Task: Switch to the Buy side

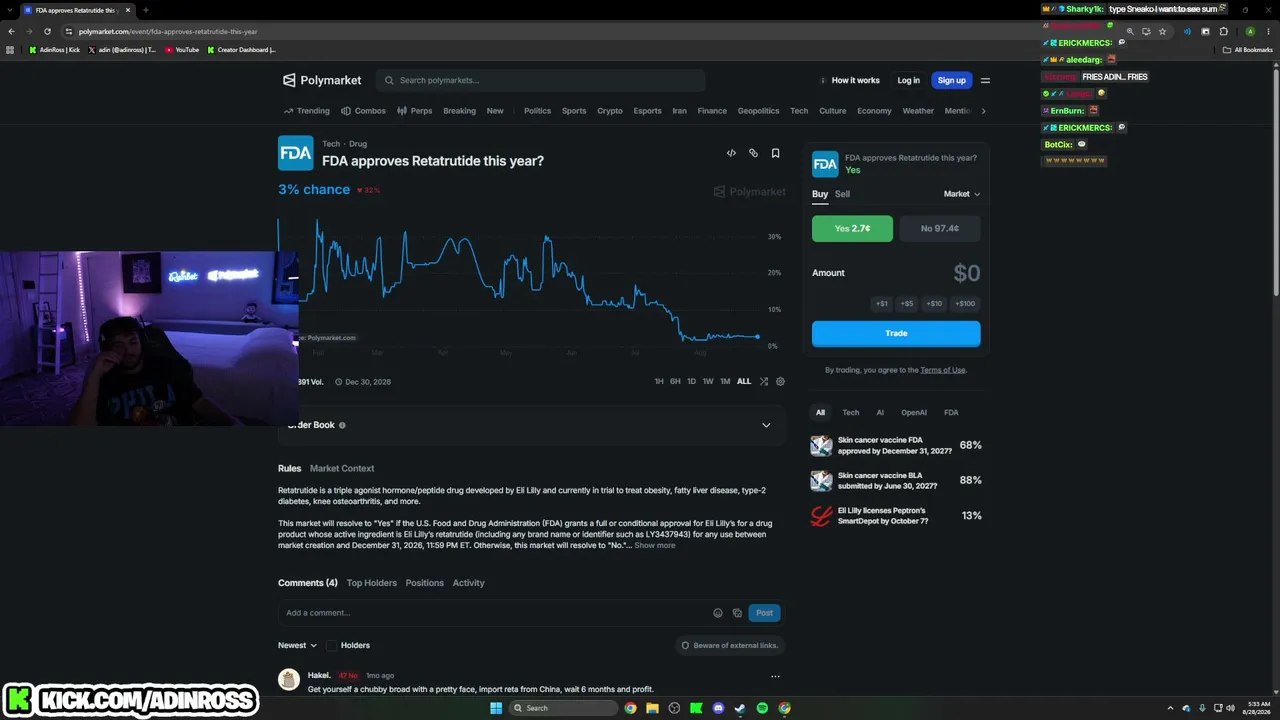Action: tap(820, 194)
